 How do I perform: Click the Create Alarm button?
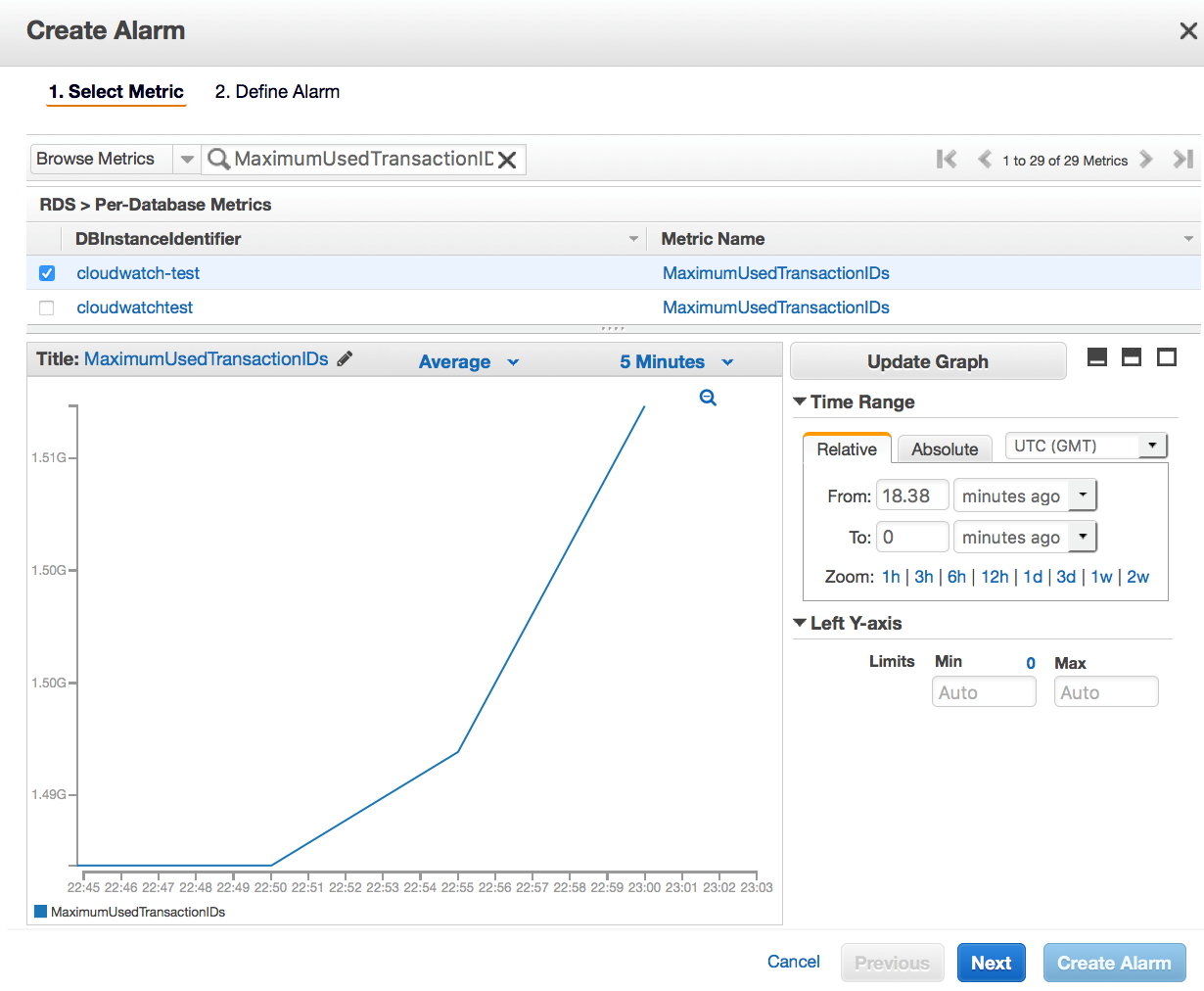[1114, 963]
